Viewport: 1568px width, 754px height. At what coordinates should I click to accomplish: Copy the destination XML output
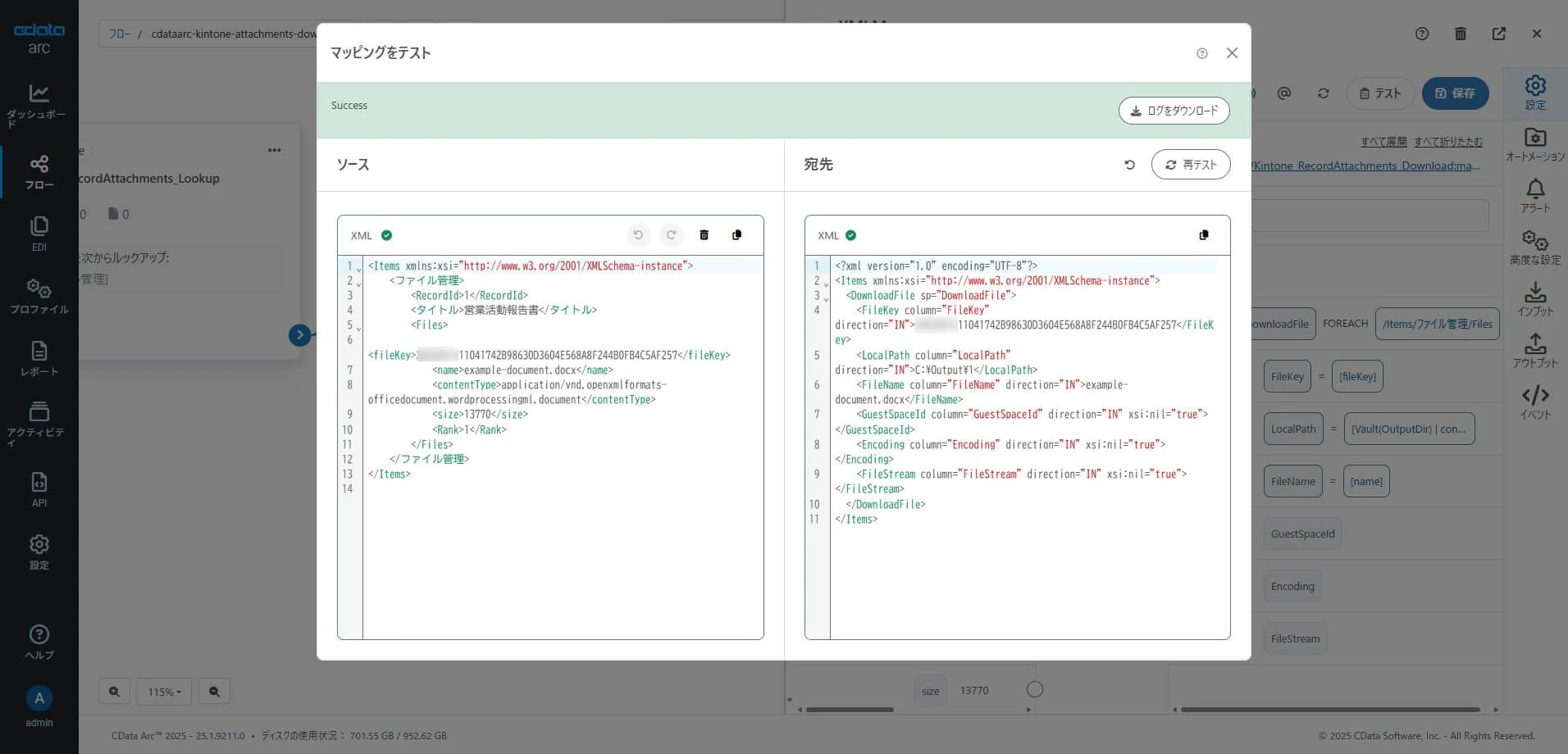pyautogui.click(x=1203, y=235)
